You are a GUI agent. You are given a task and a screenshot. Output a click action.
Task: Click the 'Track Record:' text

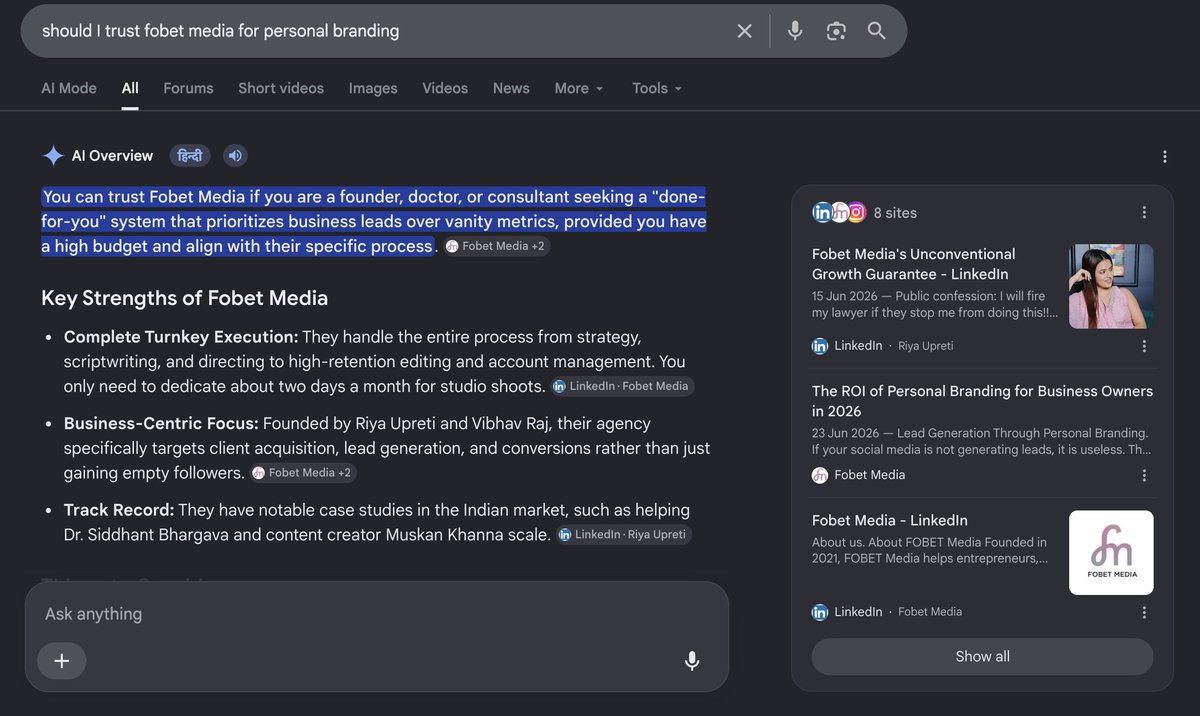click(119, 511)
